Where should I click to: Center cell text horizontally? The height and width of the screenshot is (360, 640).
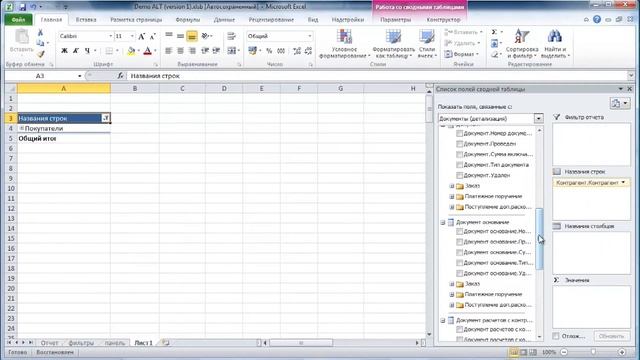(x=180, y=51)
